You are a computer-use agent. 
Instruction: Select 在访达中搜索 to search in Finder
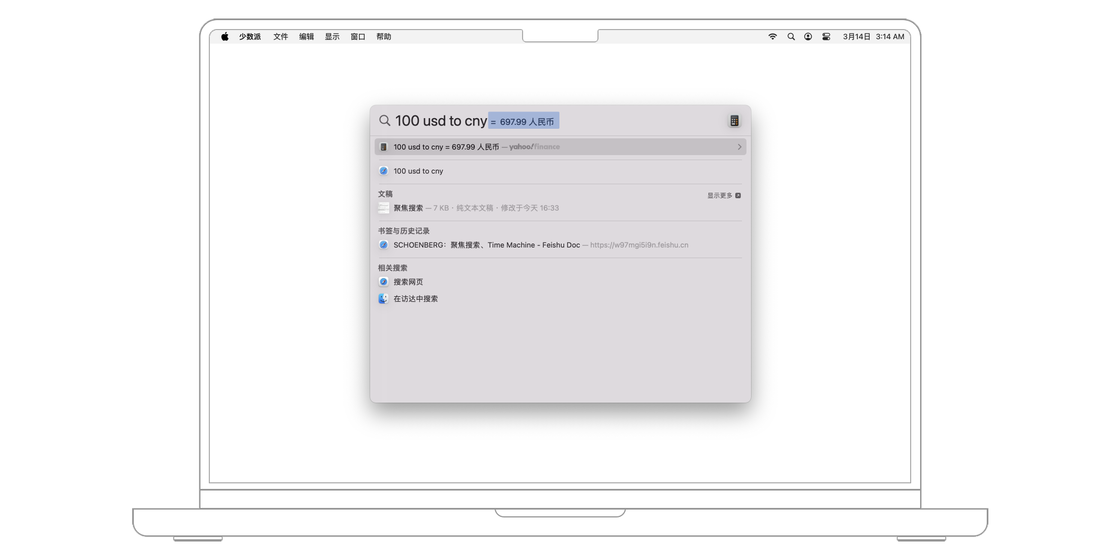click(x=561, y=299)
